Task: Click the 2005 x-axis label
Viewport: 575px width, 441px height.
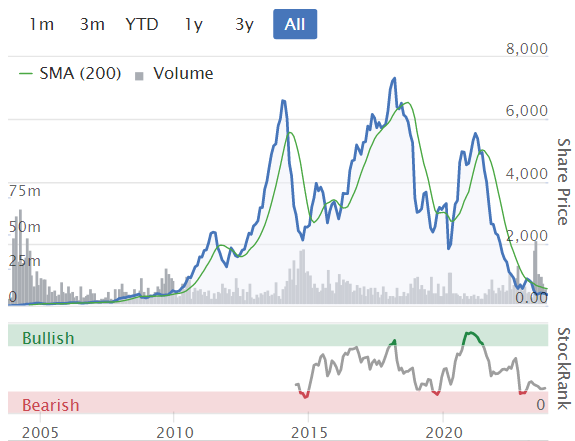Action: tap(40, 433)
